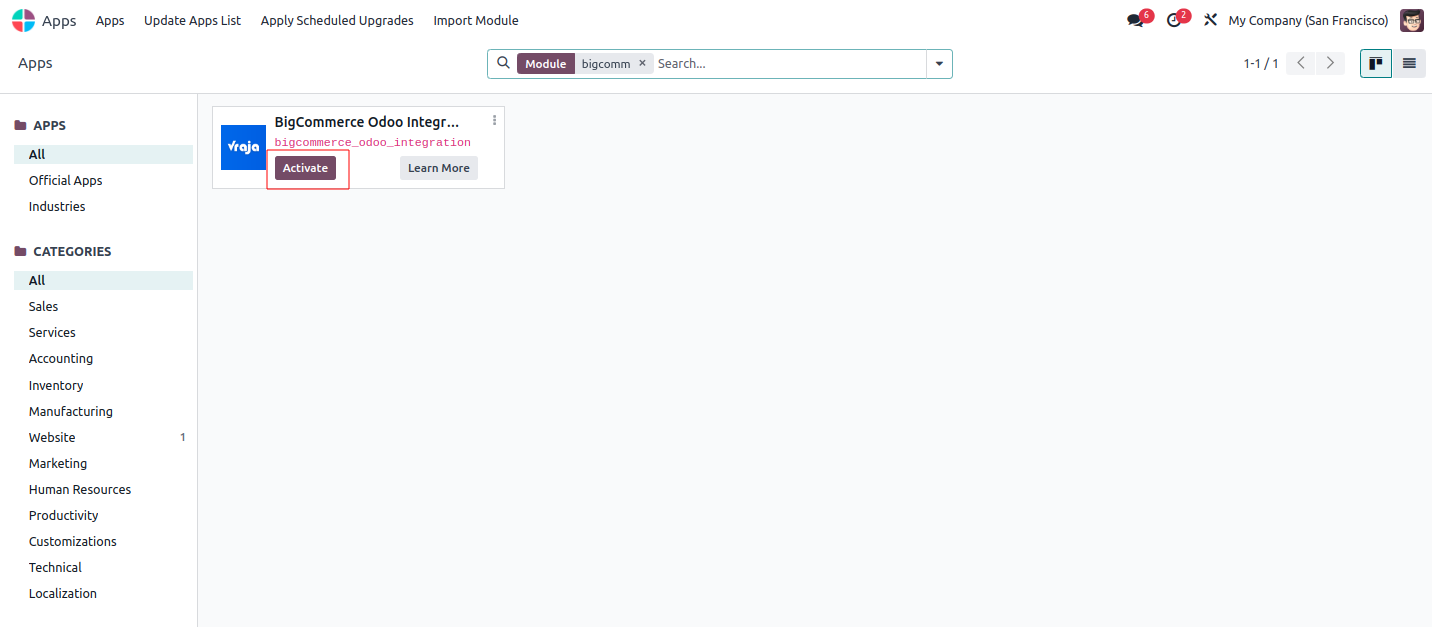Open Import Module menu

pyautogui.click(x=476, y=20)
